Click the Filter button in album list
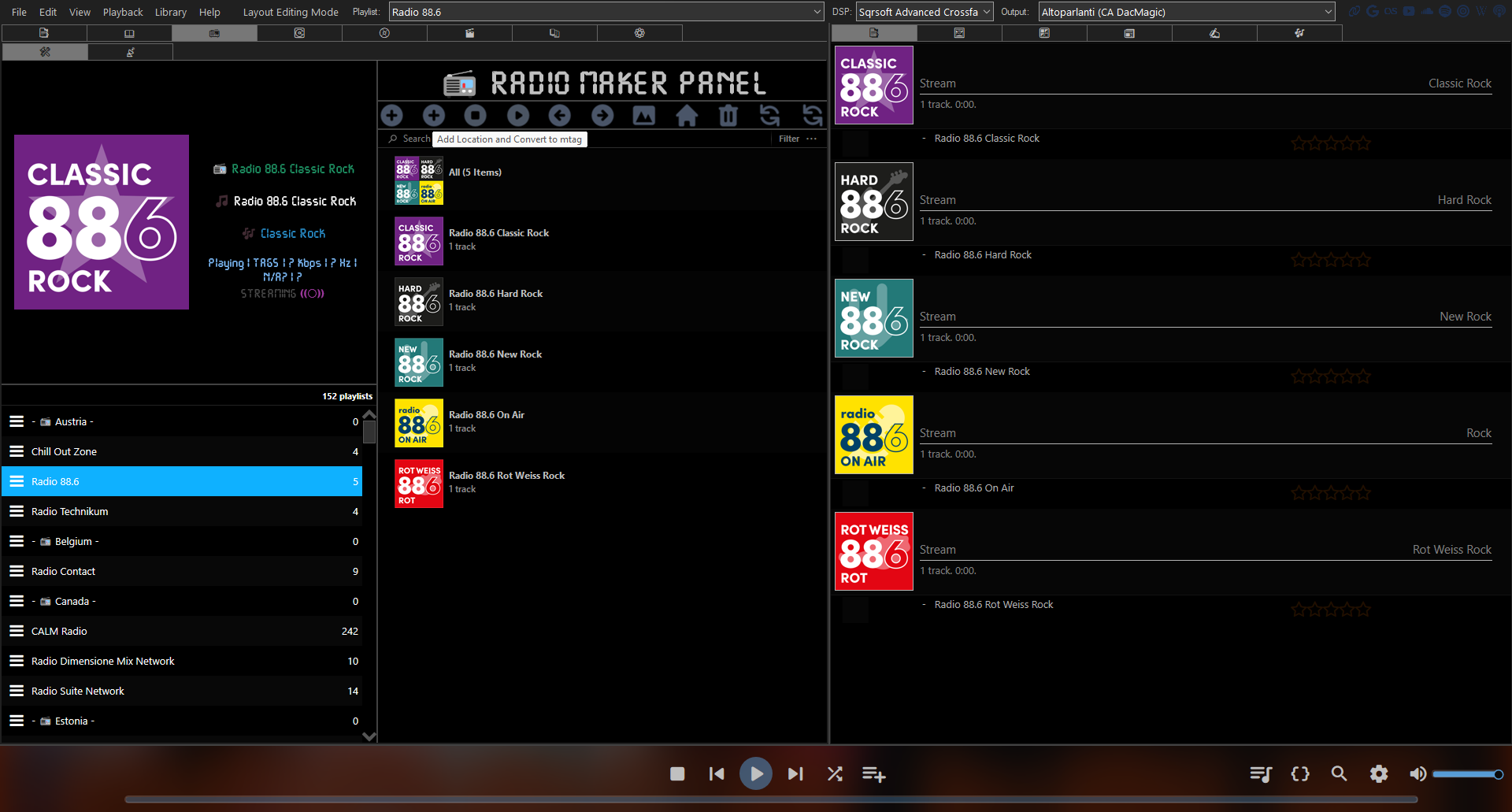Image resolution: width=1512 pixels, height=812 pixels. click(789, 139)
